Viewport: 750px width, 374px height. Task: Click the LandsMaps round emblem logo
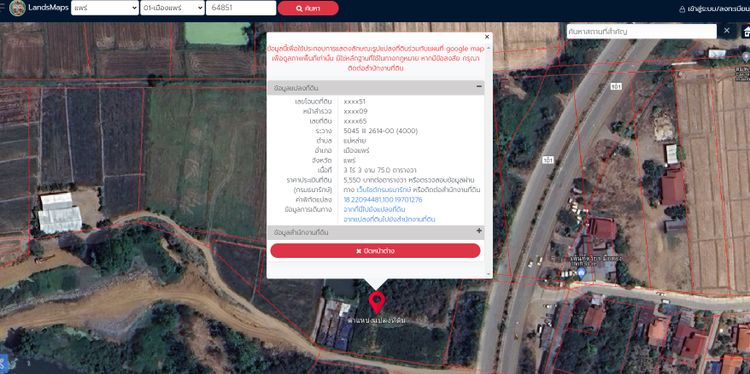coord(17,8)
